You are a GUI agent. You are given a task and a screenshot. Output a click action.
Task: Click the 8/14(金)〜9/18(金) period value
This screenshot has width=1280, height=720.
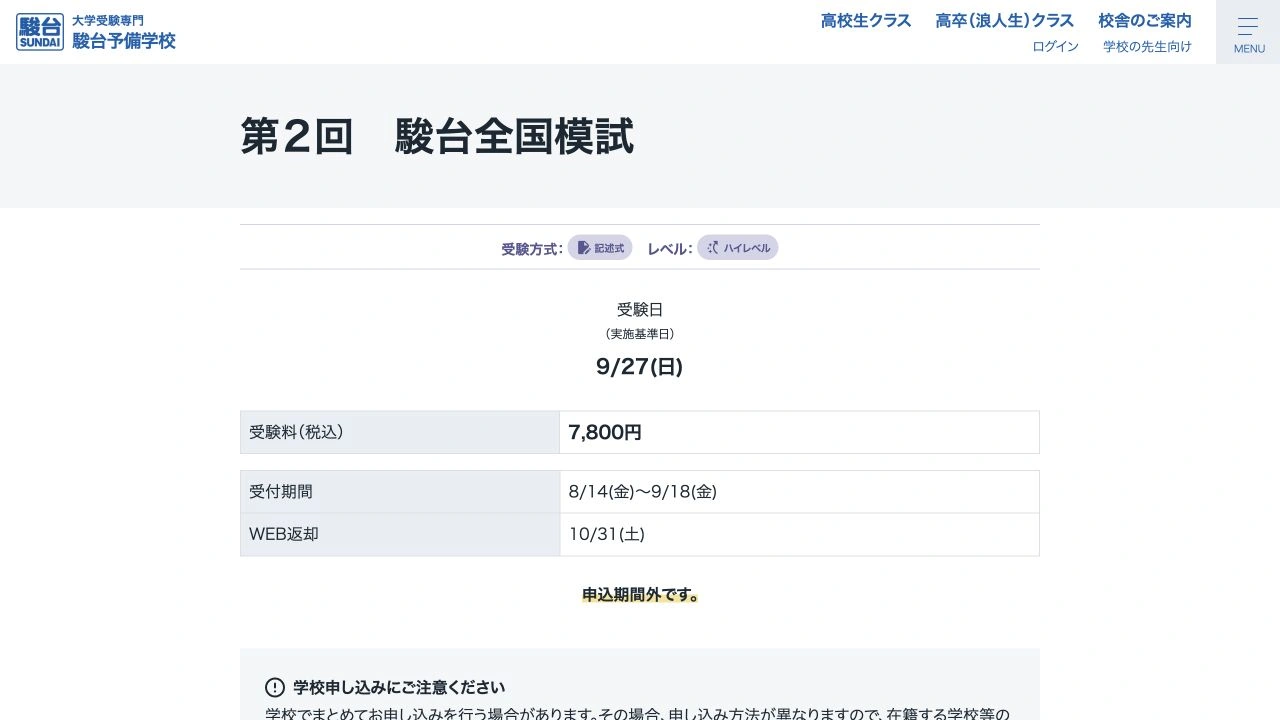pyautogui.click(x=643, y=492)
